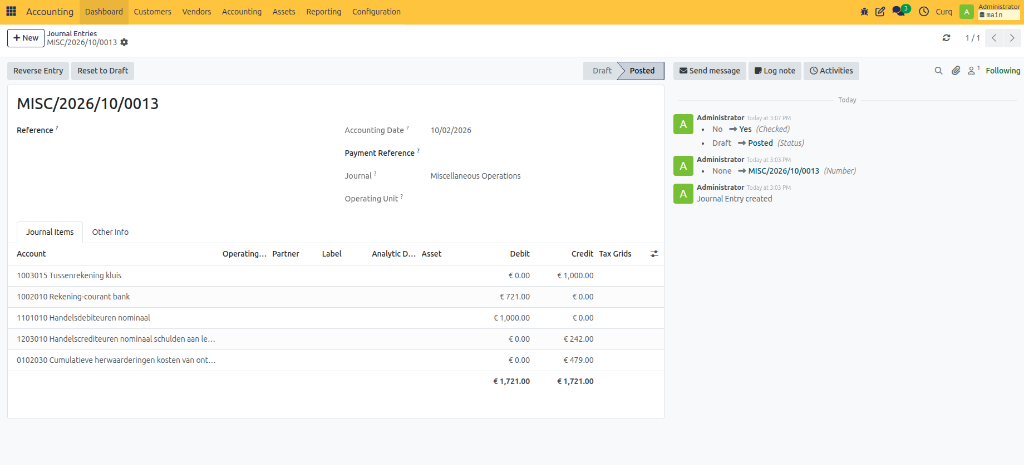The width and height of the screenshot is (1024, 465).
Task: Open the apps grid home menu
Action: click(11, 12)
